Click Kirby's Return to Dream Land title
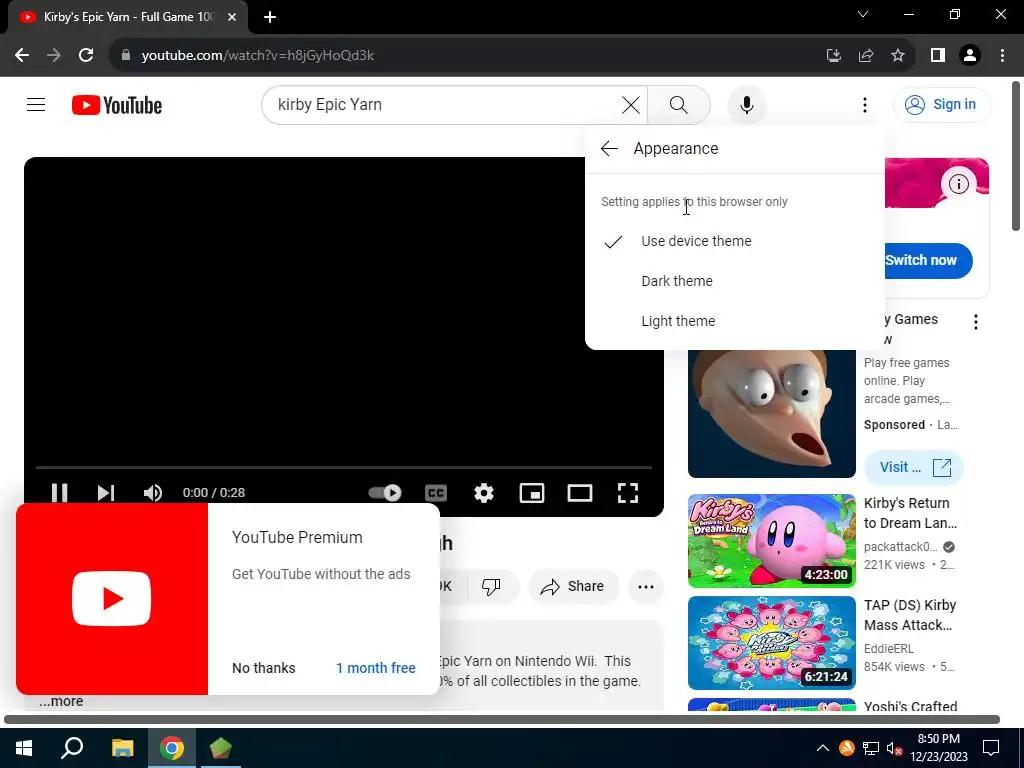 tap(910, 513)
